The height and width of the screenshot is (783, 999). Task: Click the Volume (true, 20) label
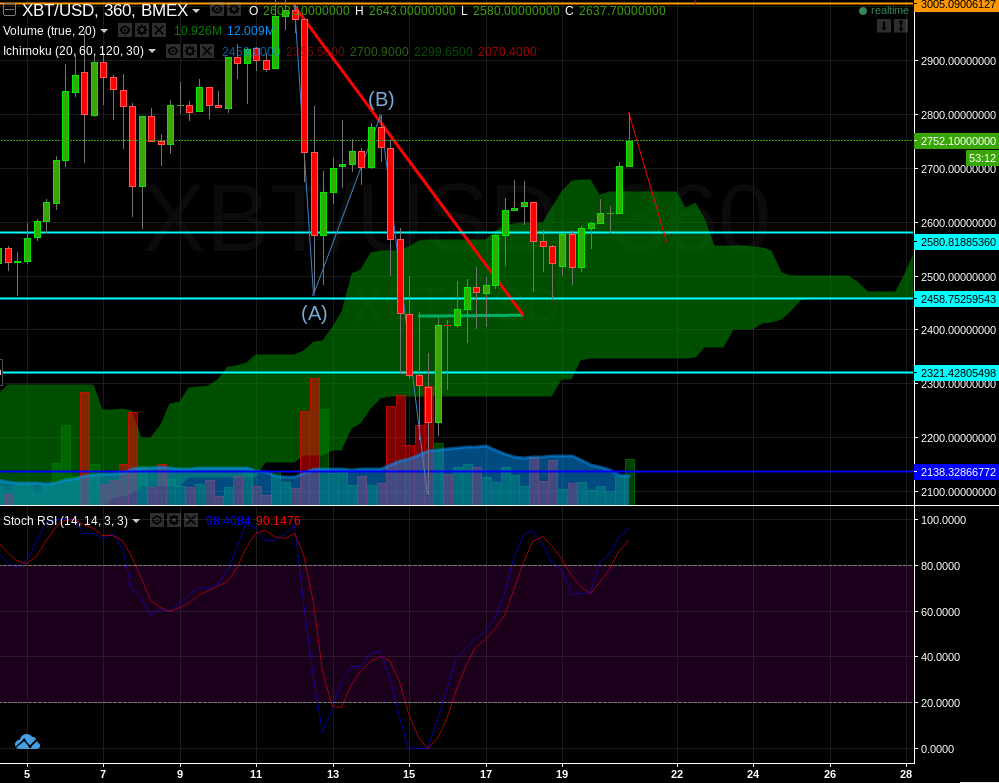(49, 31)
